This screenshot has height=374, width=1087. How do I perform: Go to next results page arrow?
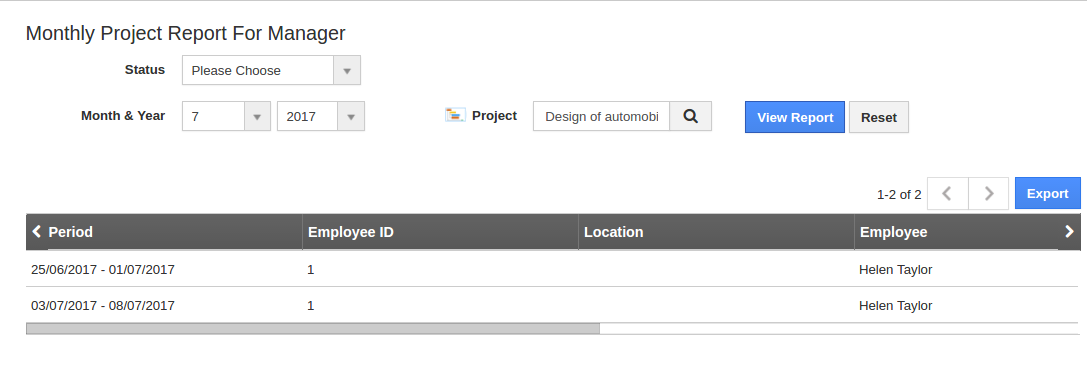point(989,194)
